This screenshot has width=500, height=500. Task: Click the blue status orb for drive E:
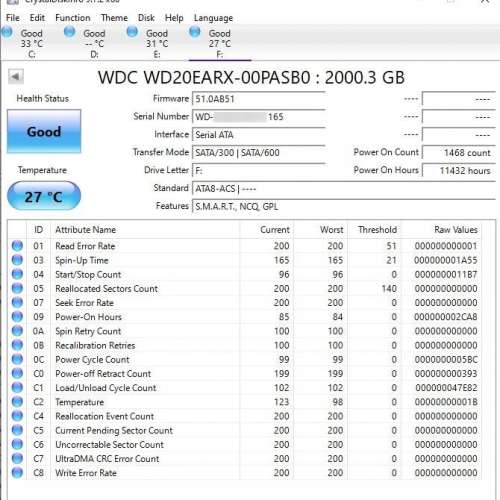coord(132,32)
